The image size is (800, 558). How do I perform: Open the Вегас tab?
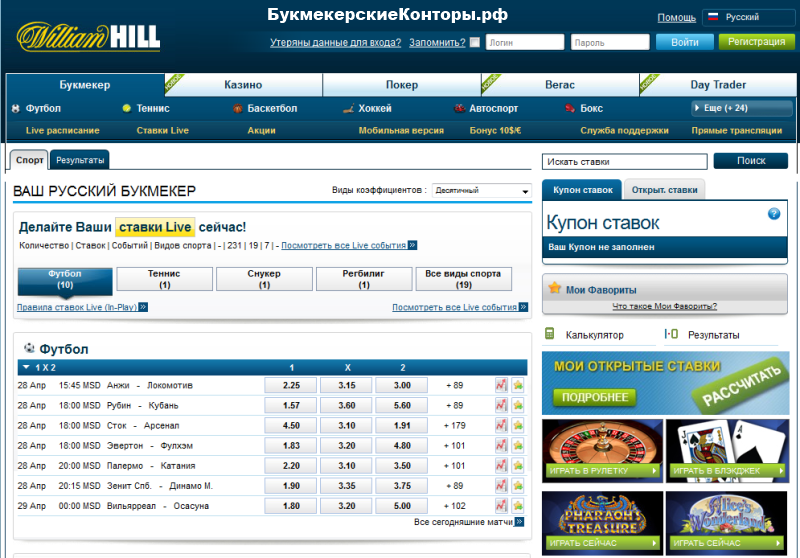click(x=560, y=85)
